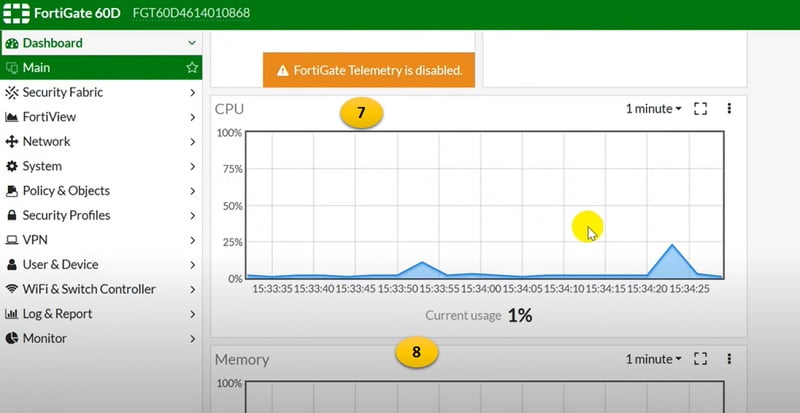Open the System menu
The width and height of the screenshot is (800, 413).
coord(101,166)
